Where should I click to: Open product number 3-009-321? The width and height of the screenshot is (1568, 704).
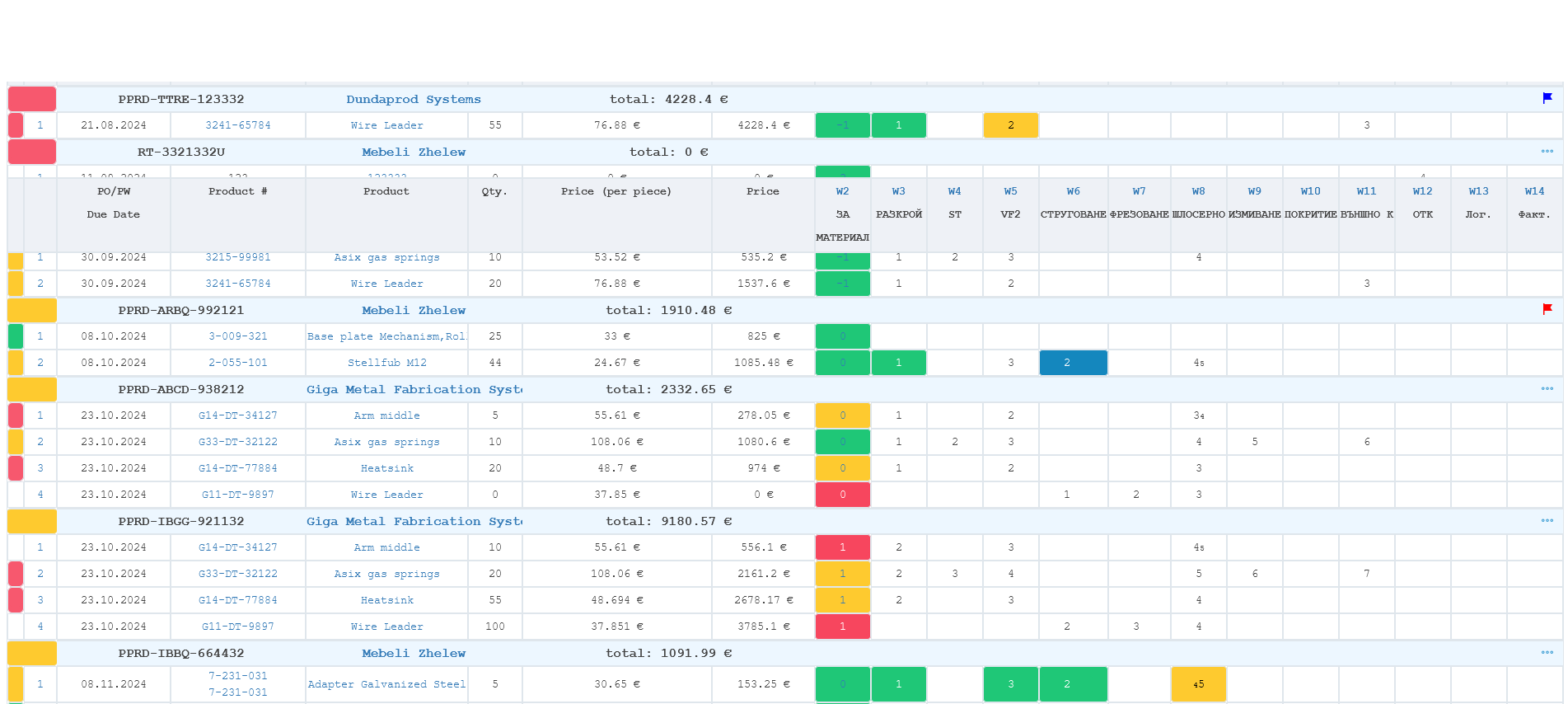pyautogui.click(x=238, y=336)
